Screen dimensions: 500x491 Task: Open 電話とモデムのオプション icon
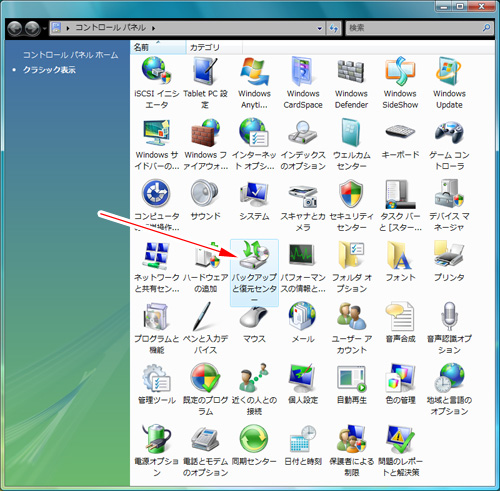[x=205, y=439]
